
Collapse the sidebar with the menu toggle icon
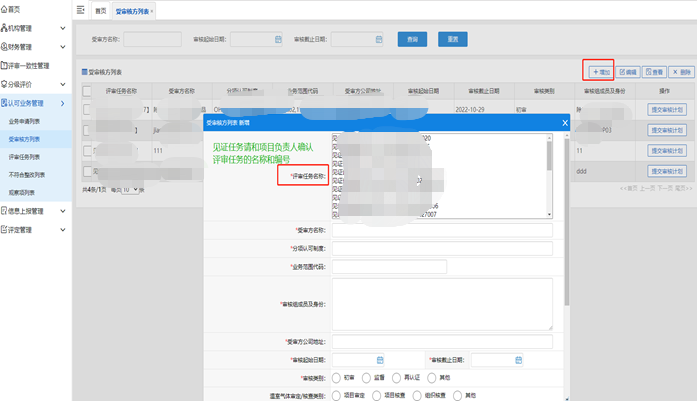coord(80,10)
